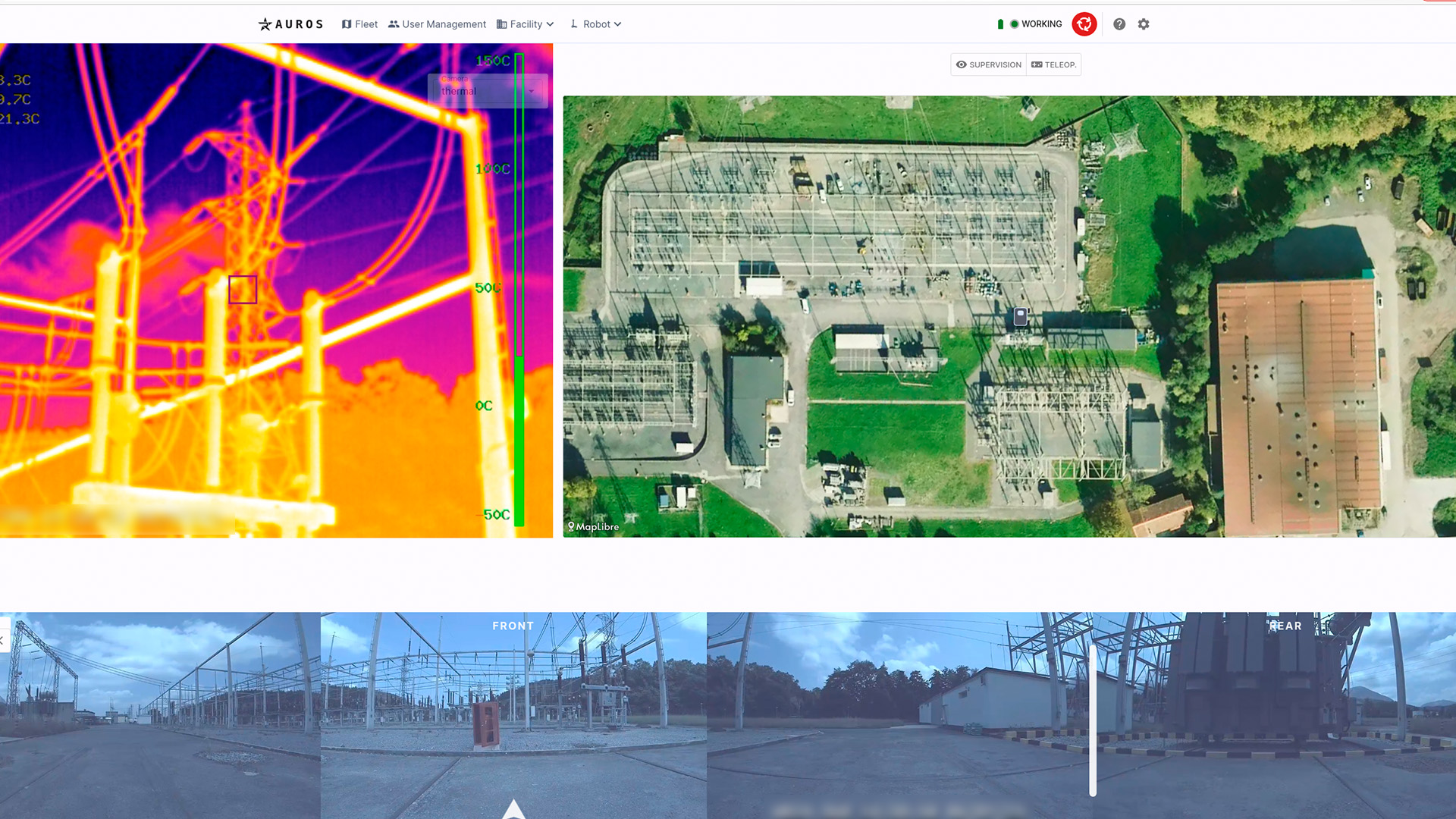The height and width of the screenshot is (819, 1456).
Task: Click the REAR camera label
Action: [x=1285, y=626]
